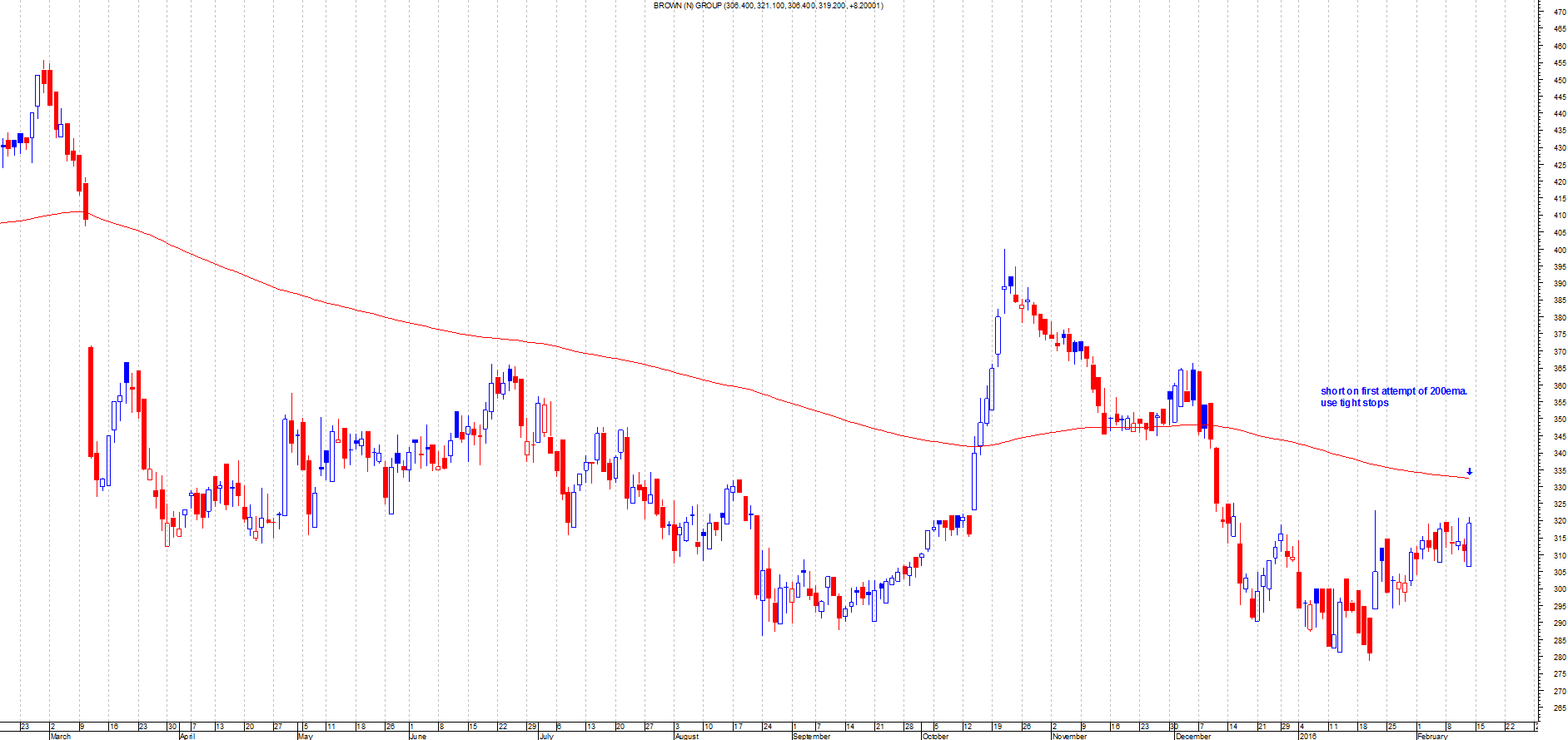1568x740 pixels.
Task: Click the December label on the date axis
Action: 1193,736
